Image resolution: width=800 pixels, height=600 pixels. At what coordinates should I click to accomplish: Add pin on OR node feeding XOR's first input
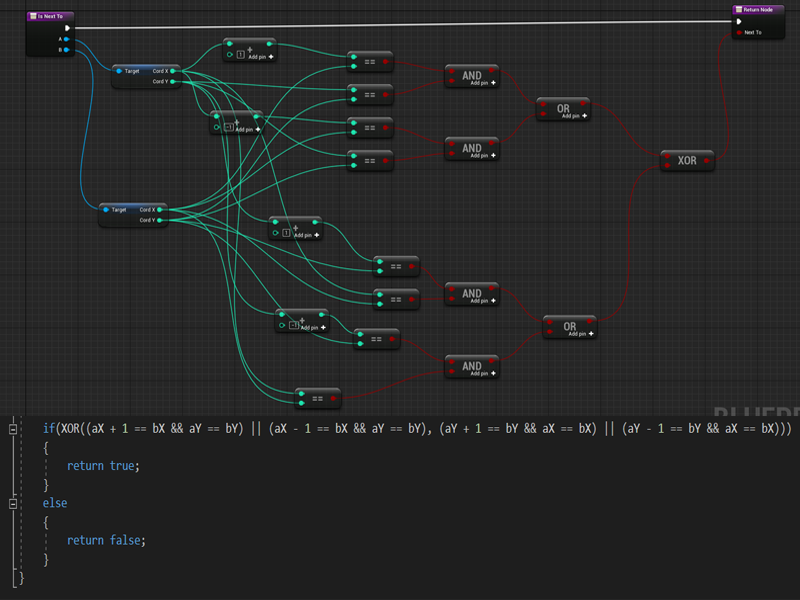tap(574, 116)
